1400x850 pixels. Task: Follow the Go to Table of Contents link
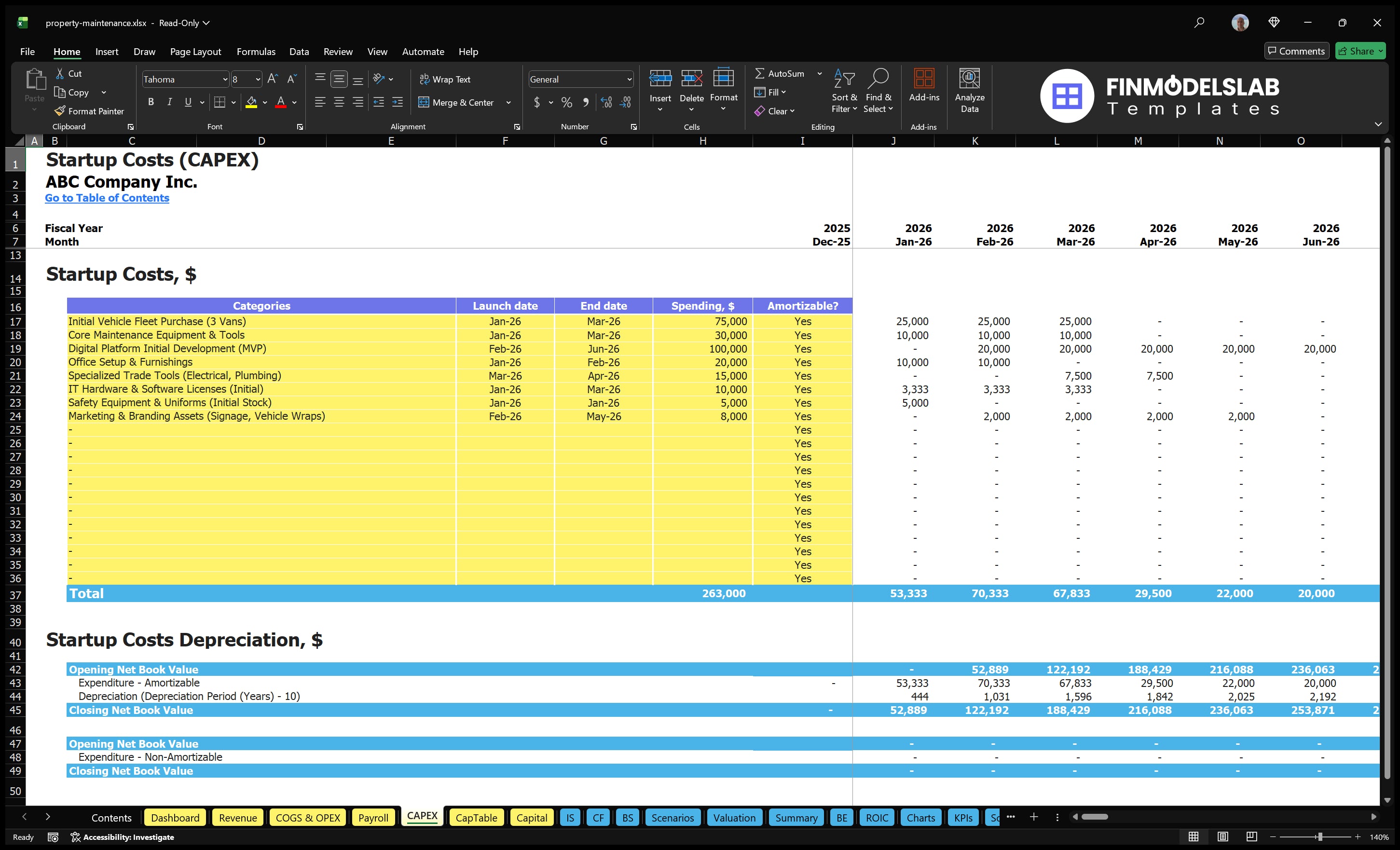pos(107,198)
